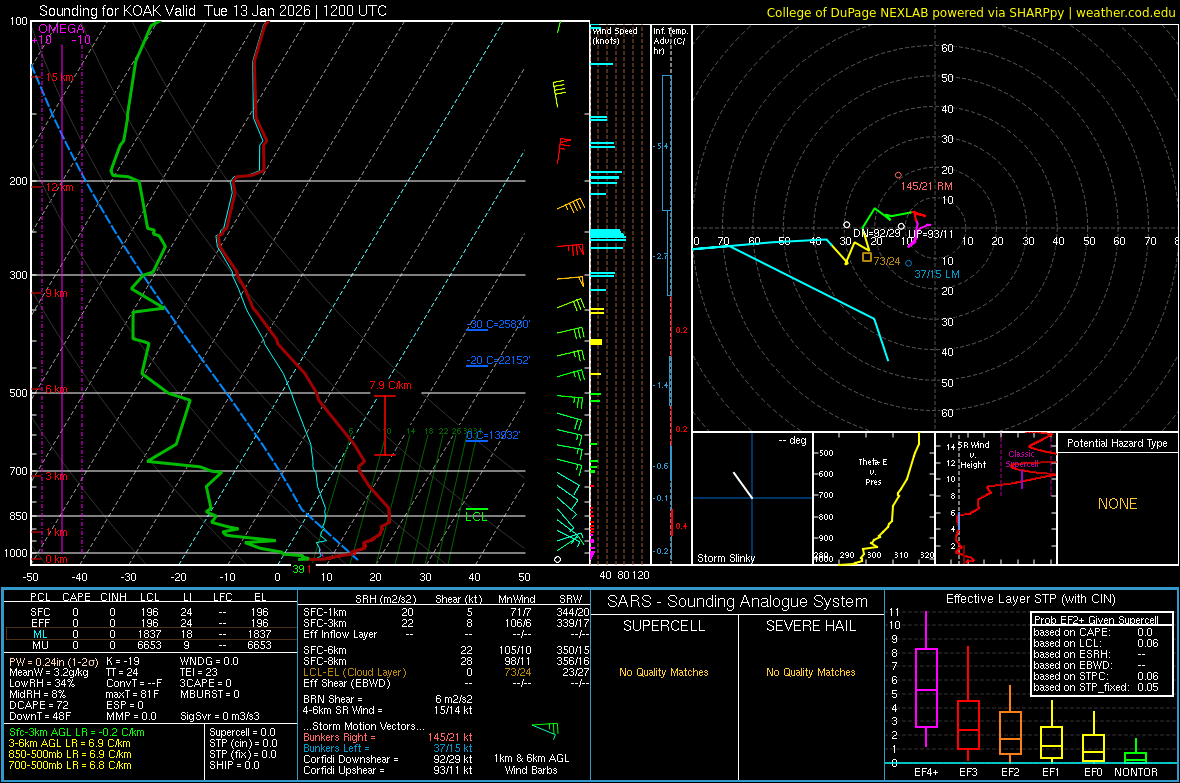Click the 'SHIP = 0.0' value
1180x783 pixels.
point(234,765)
